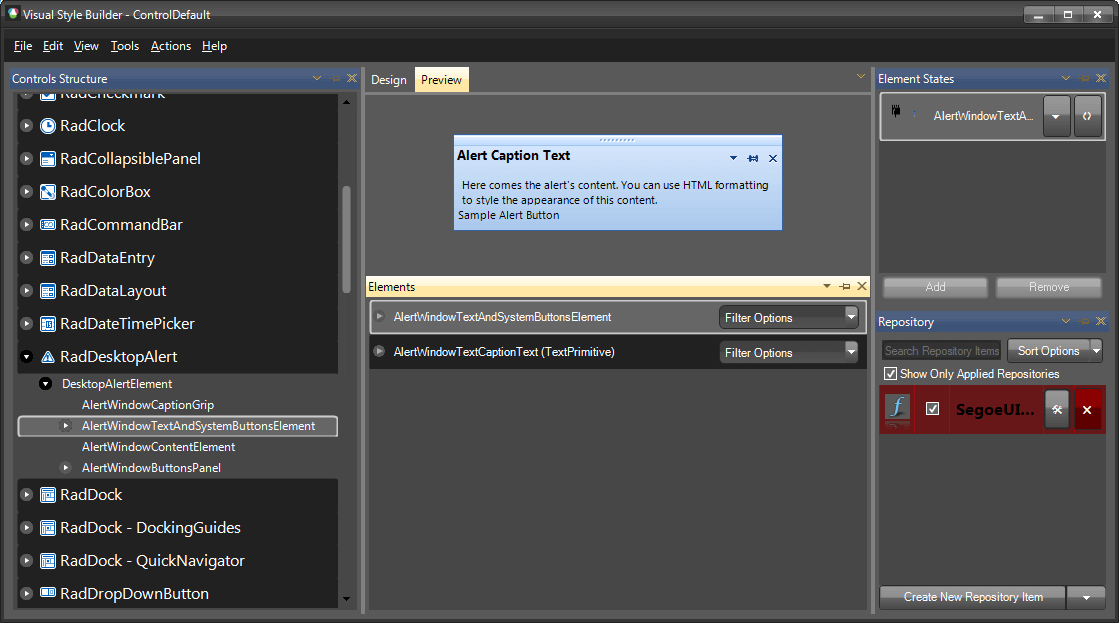Uncheck Show Only Applied Repositories
1119x623 pixels.
(x=891, y=374)
